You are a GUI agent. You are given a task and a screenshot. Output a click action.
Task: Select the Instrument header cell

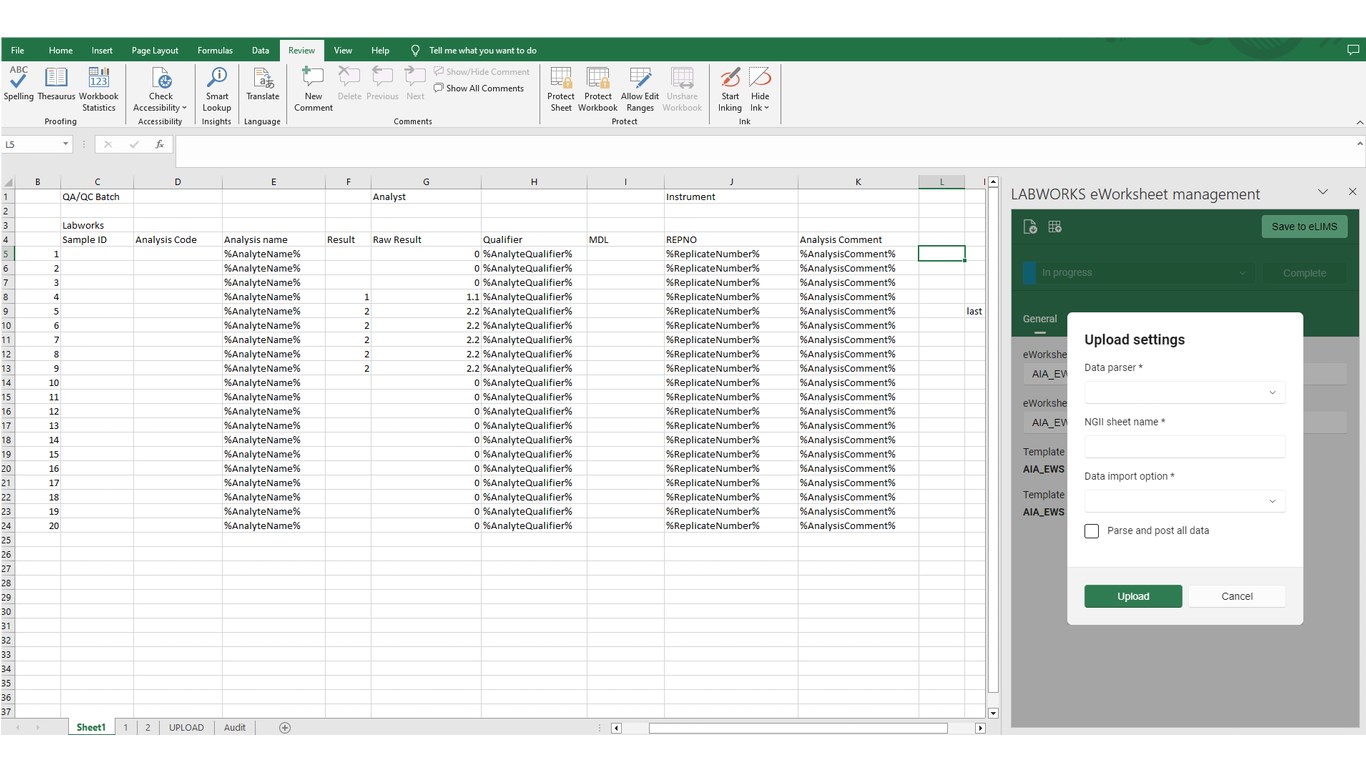(x=731, y=197)
